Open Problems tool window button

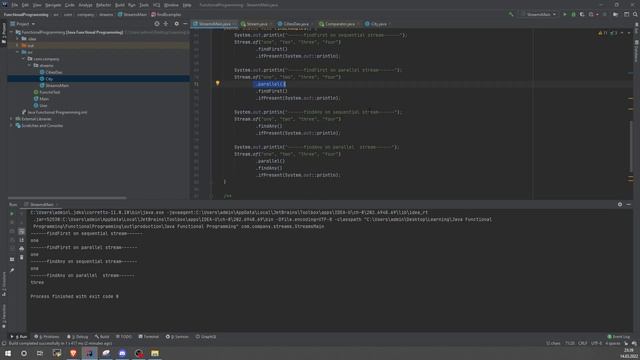[47, 336]
